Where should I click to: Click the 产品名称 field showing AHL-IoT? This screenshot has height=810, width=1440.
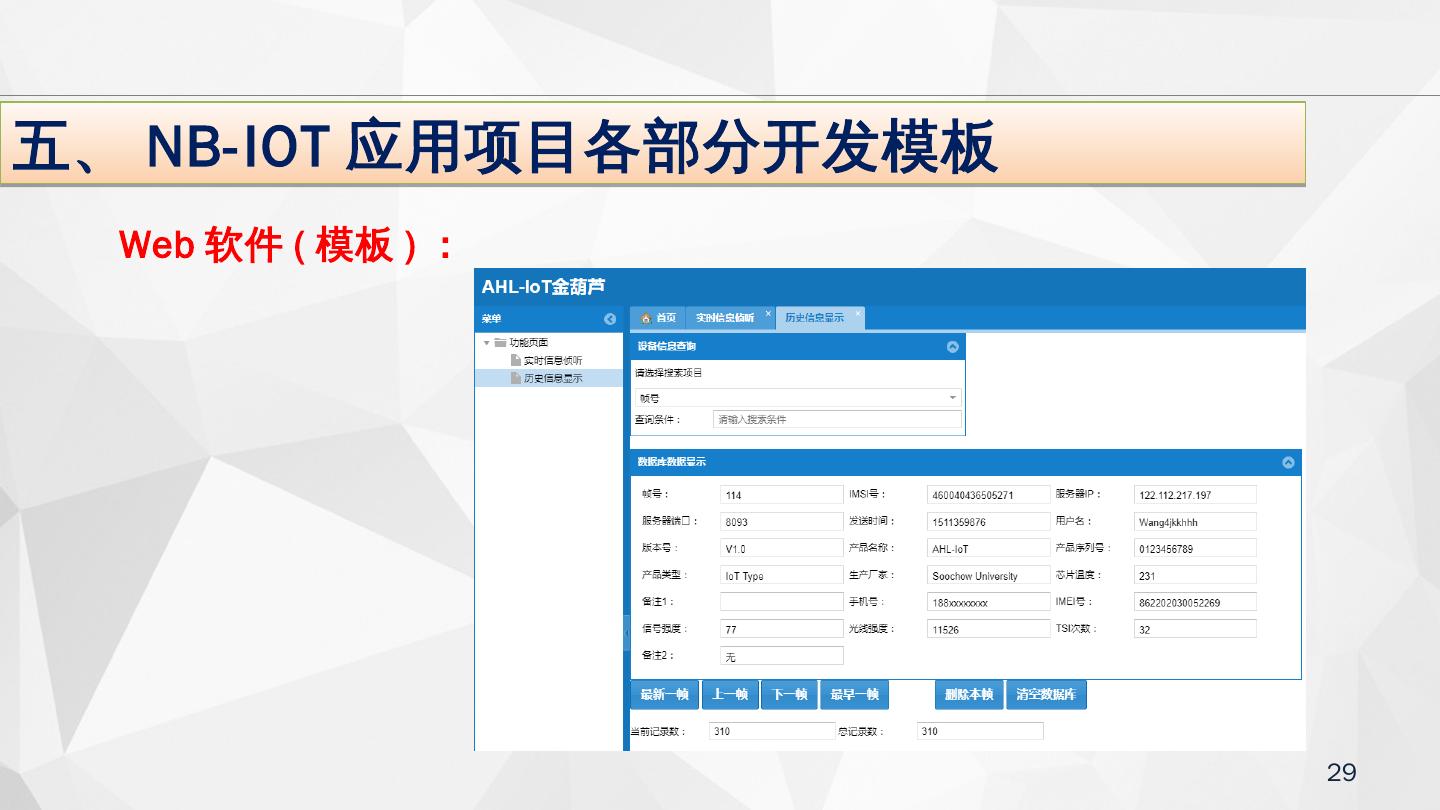(989, 549)
